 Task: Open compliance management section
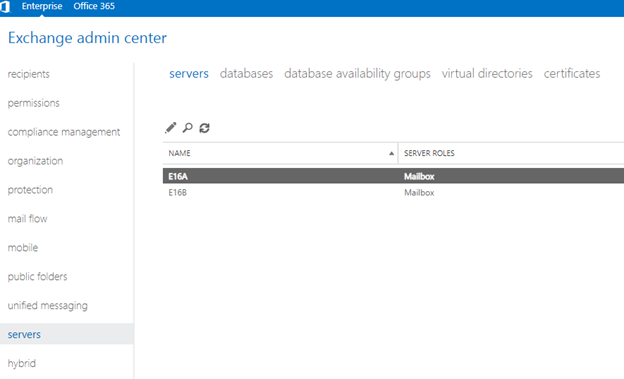tap(64, 132)
